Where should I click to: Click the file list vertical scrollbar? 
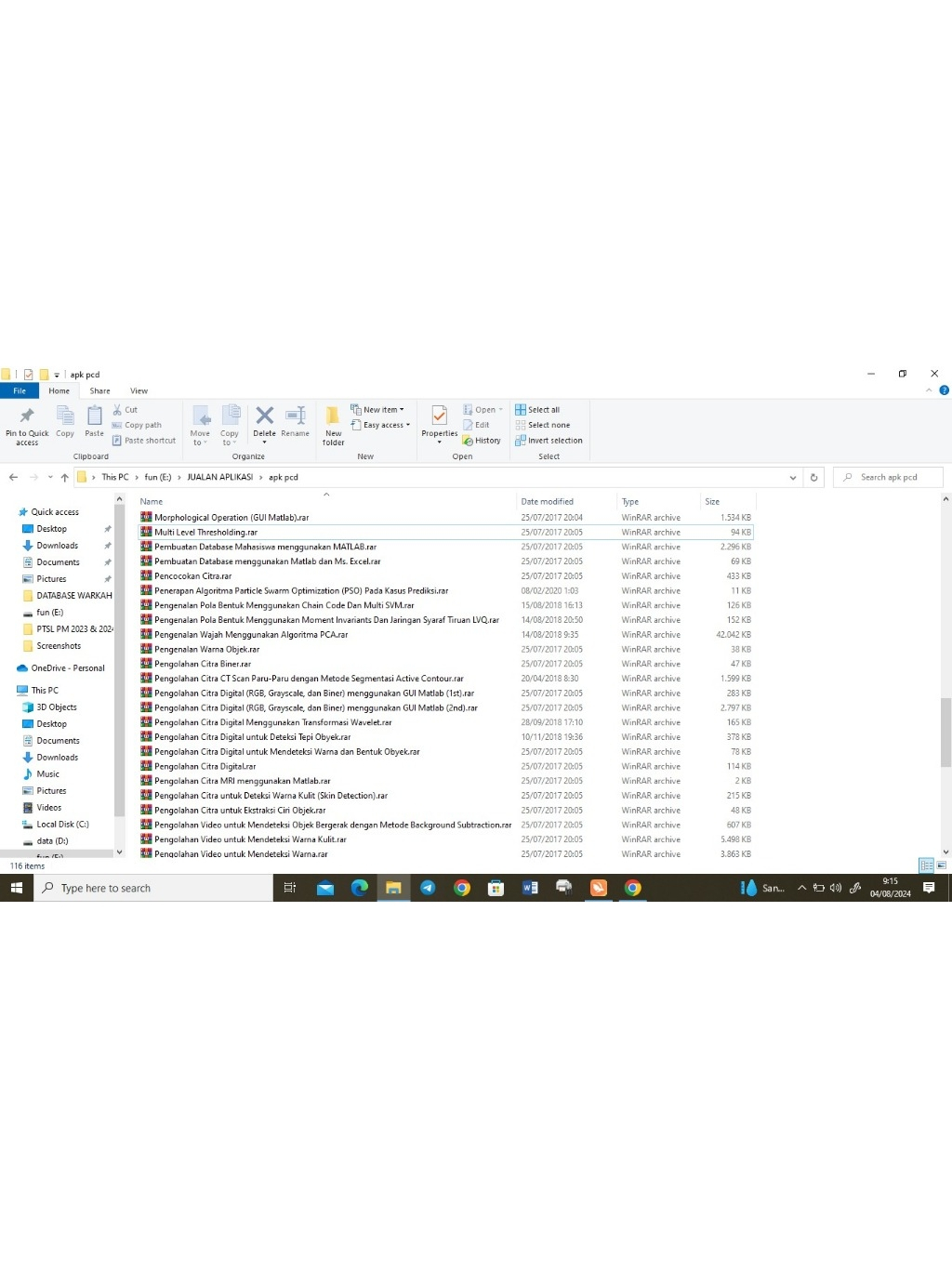pyautogui.click(x=945, y=733)
